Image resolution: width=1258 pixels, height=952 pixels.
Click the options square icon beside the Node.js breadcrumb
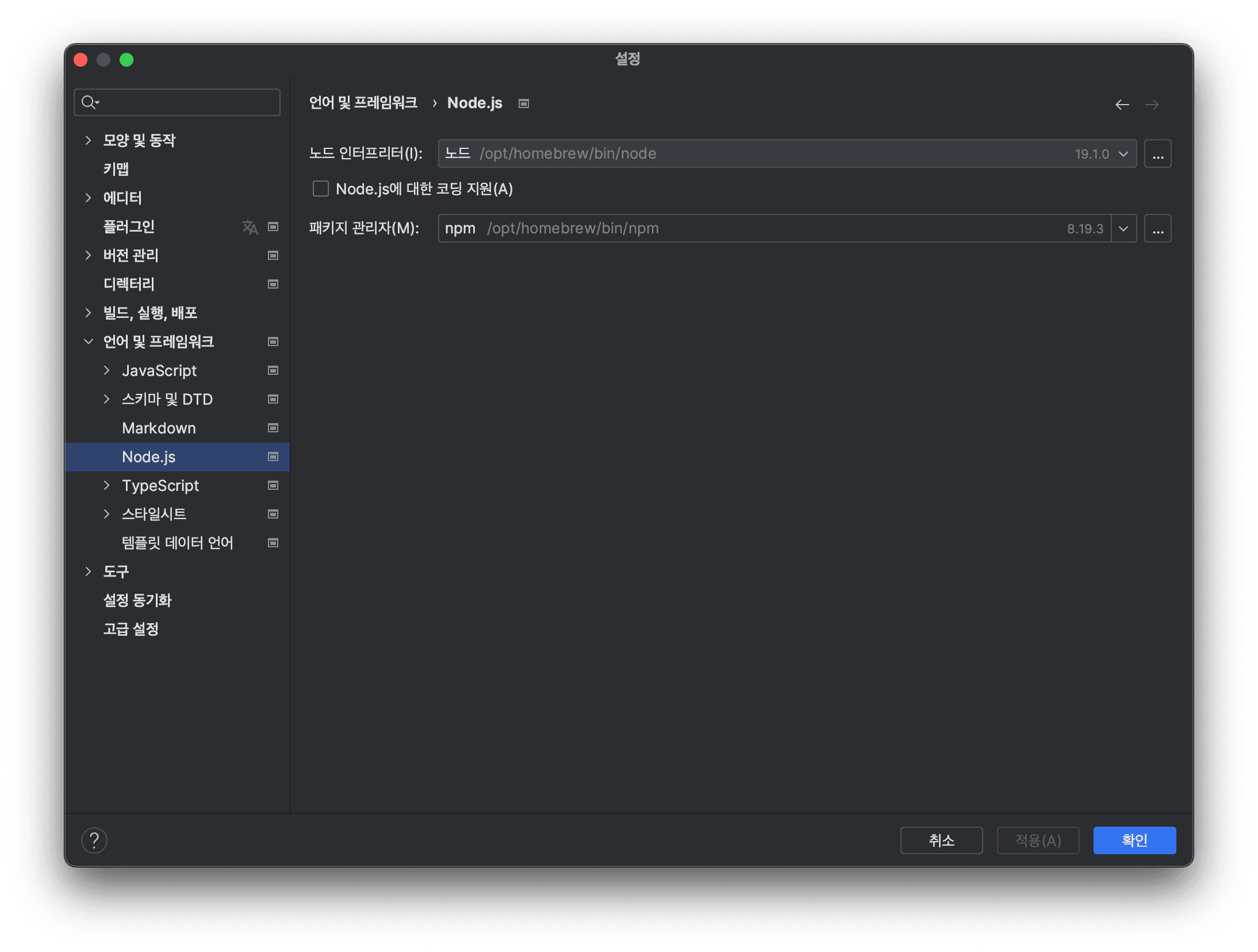pos(523,103)
